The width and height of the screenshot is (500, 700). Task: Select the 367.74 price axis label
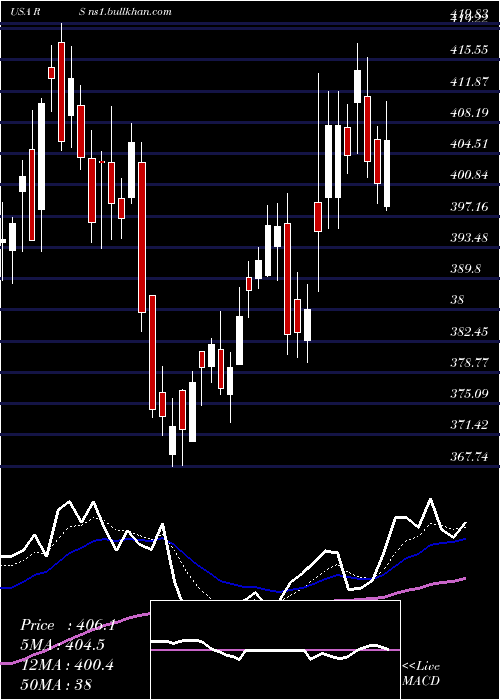(x=469, y=457)
